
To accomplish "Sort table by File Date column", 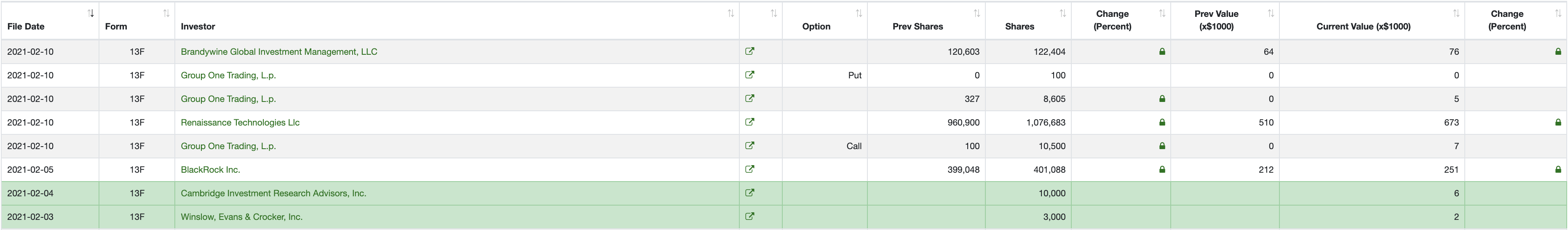I will [x=91, y=13].
